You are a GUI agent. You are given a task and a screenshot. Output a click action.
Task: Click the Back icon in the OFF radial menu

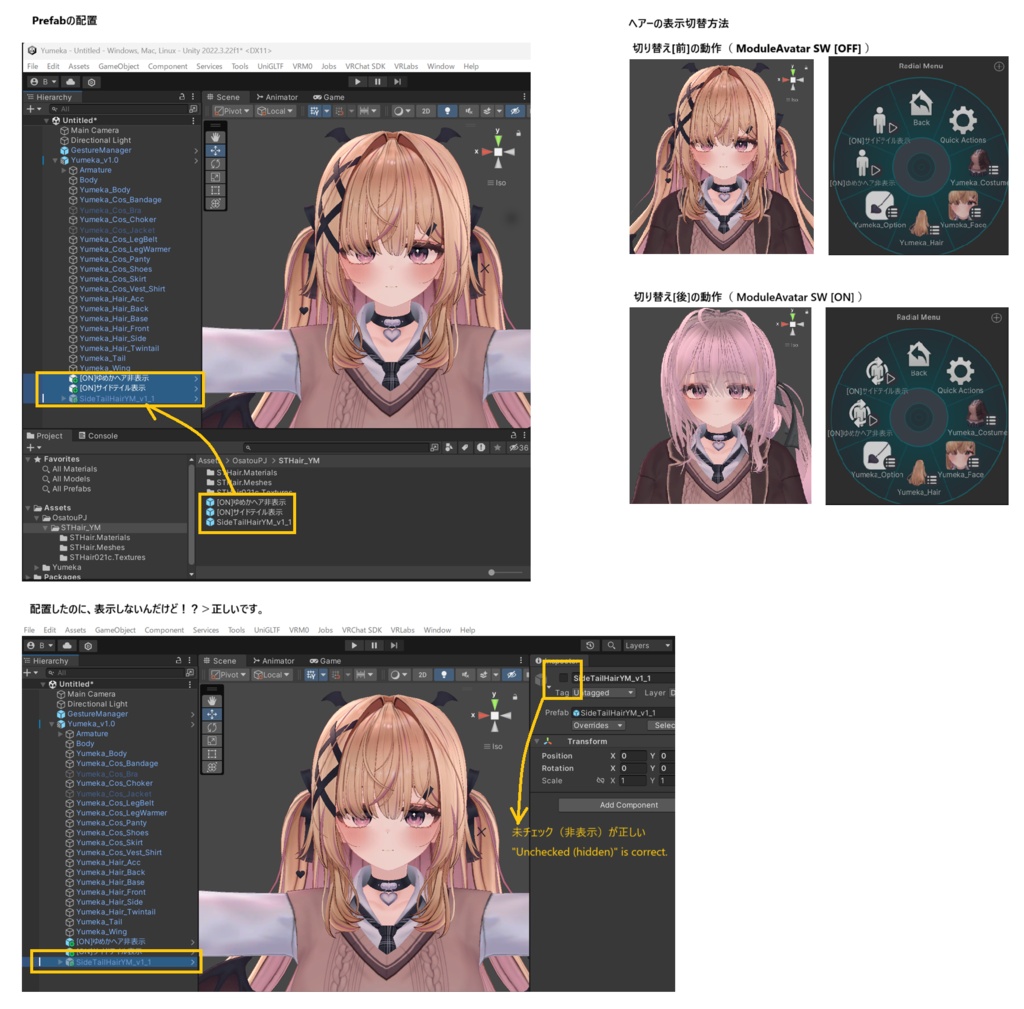(921, 108)
